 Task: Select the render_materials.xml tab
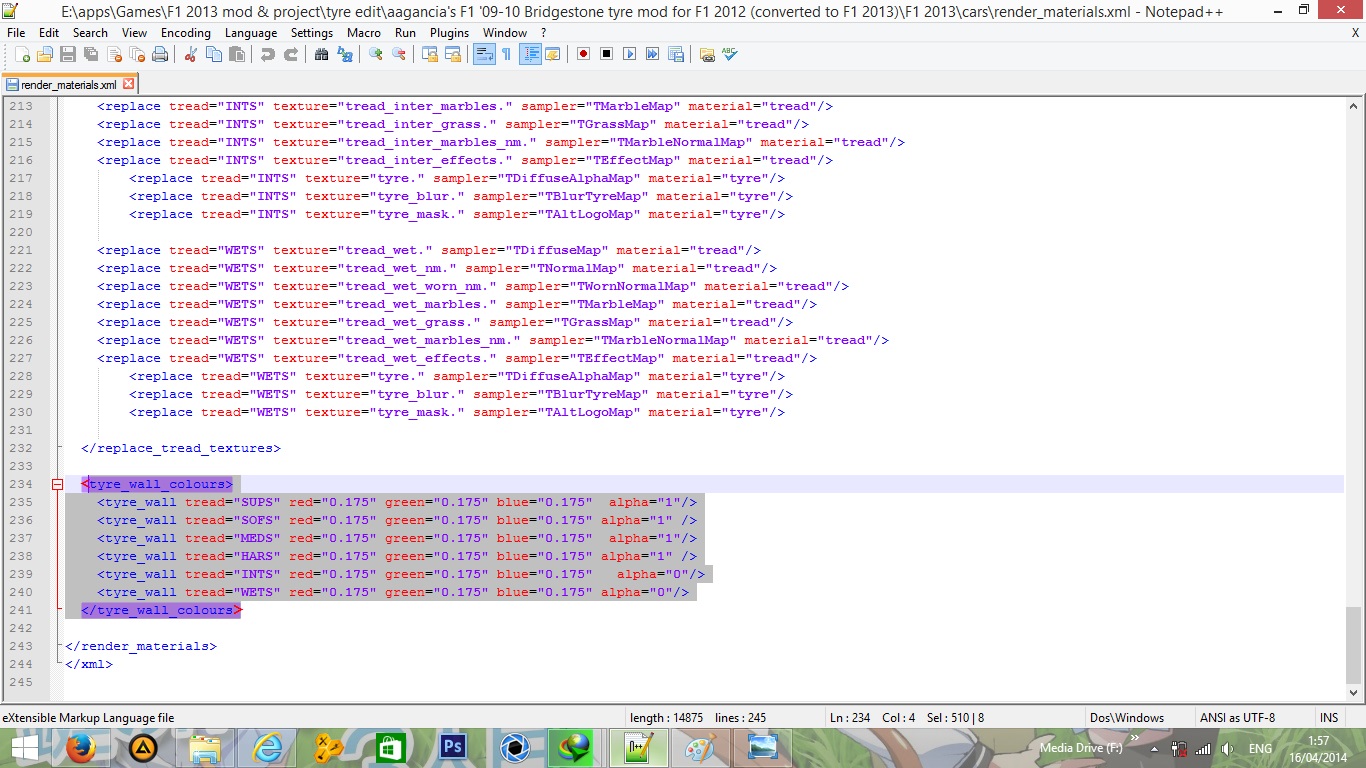68,85
